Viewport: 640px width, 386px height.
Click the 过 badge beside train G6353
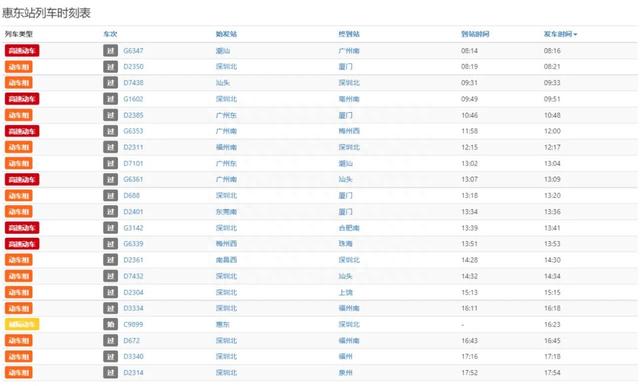(x=110, y=131)
